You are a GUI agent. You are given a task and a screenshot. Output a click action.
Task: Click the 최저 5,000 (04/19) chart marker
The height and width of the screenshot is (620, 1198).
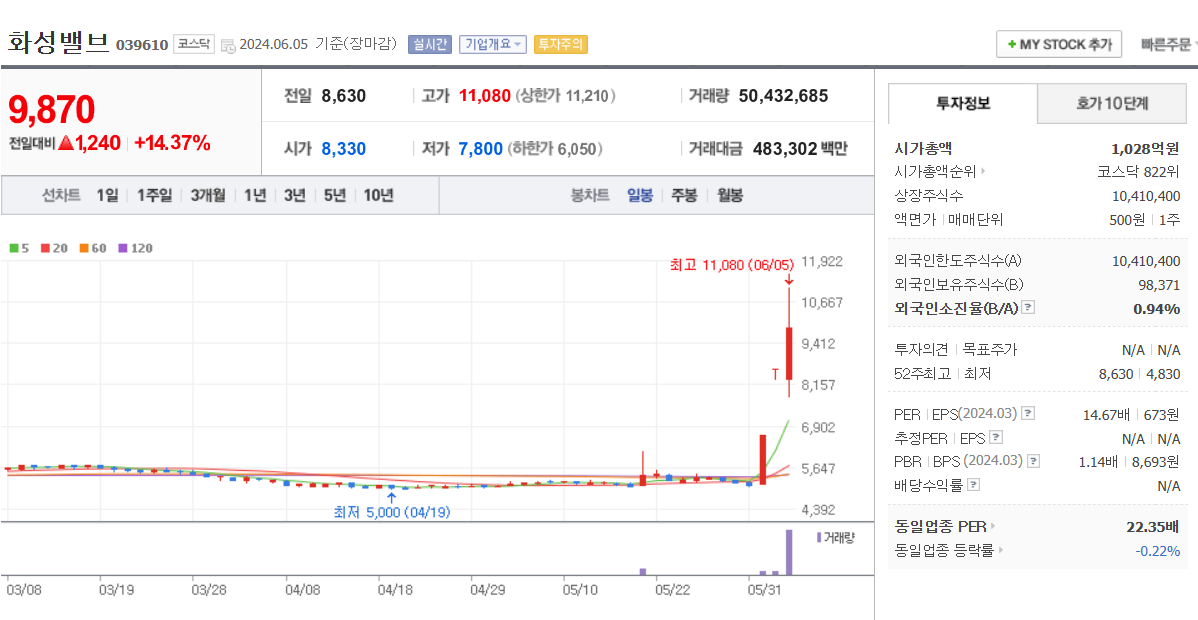click(392, 512)
